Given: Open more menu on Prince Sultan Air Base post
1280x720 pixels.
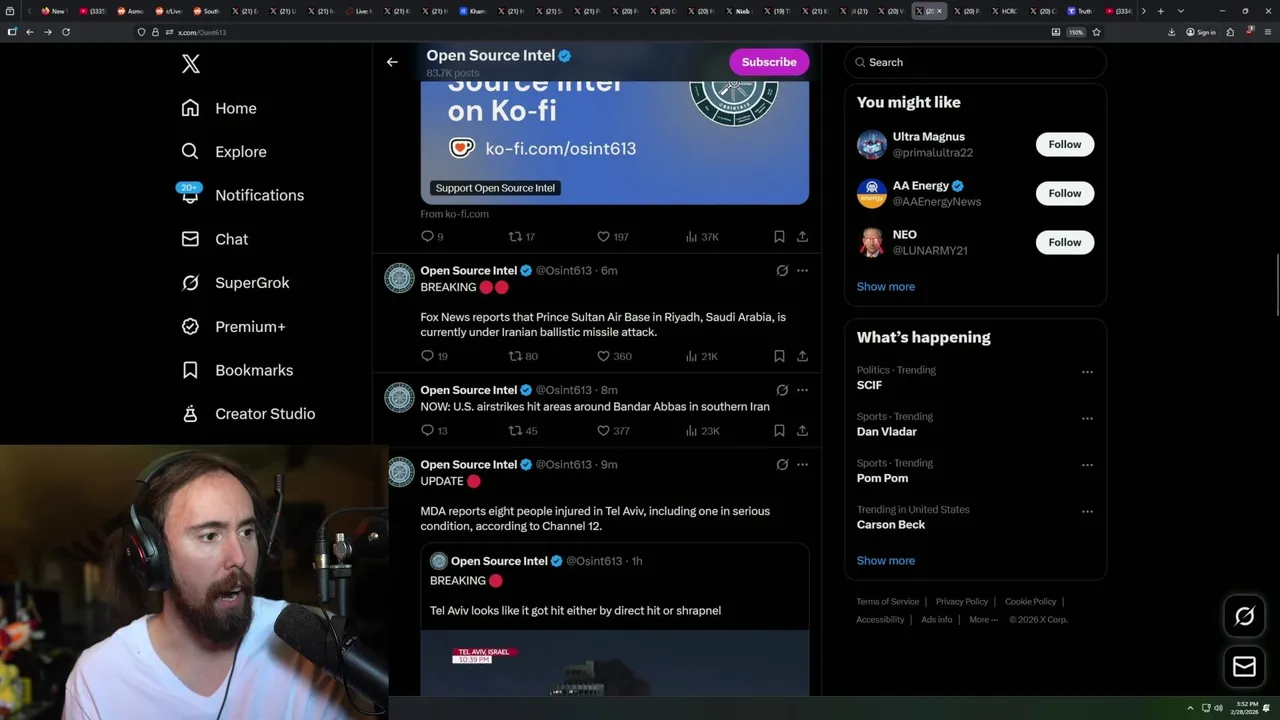Looking at the screenshot, I should [x=802, y=270].
